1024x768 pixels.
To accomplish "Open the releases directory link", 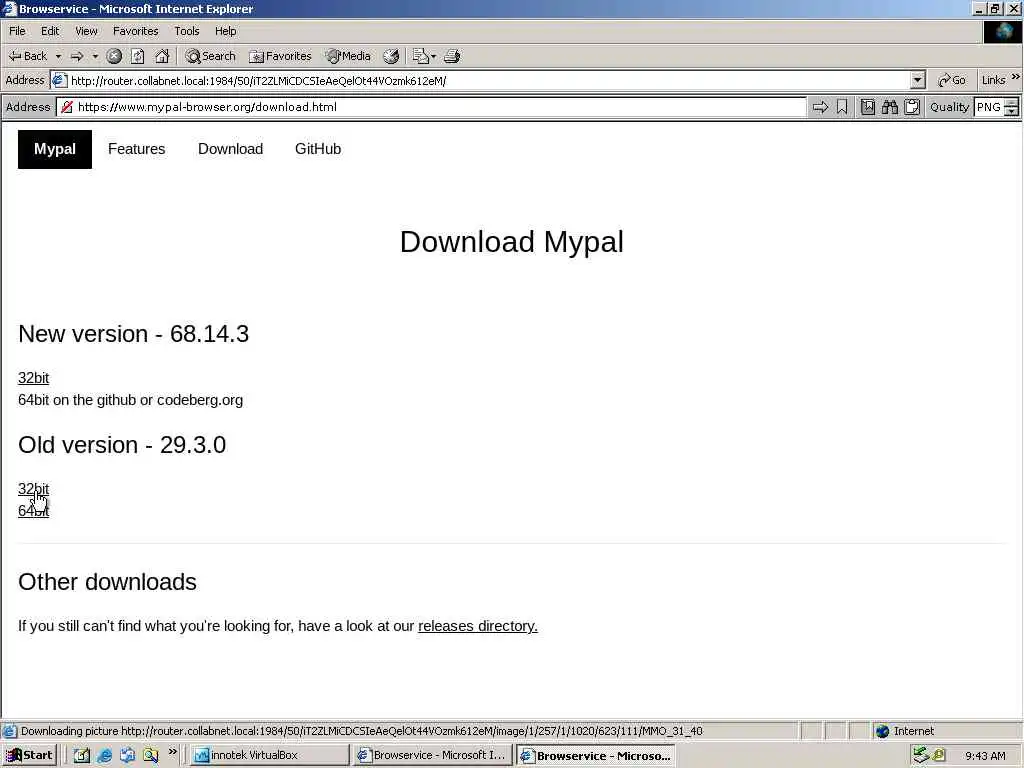I will (x=477, y=626).
